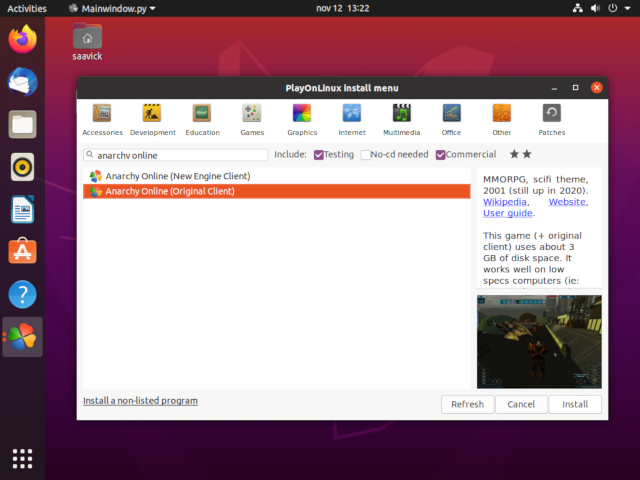
Task: Select the Education category icon
Action: [202, 113]
